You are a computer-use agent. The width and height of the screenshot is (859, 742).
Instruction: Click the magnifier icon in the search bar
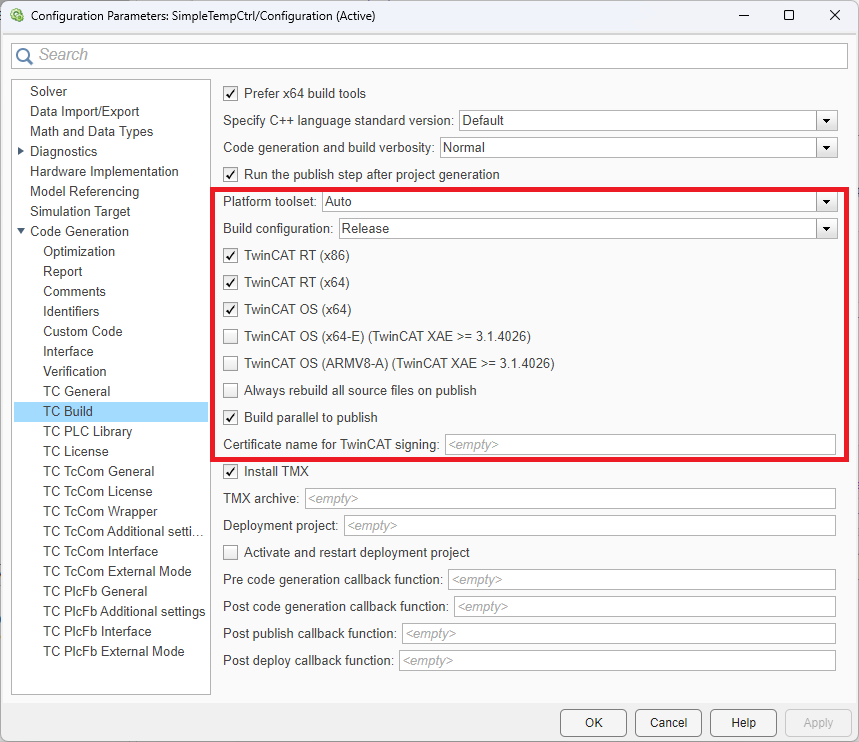click(26, 55)
